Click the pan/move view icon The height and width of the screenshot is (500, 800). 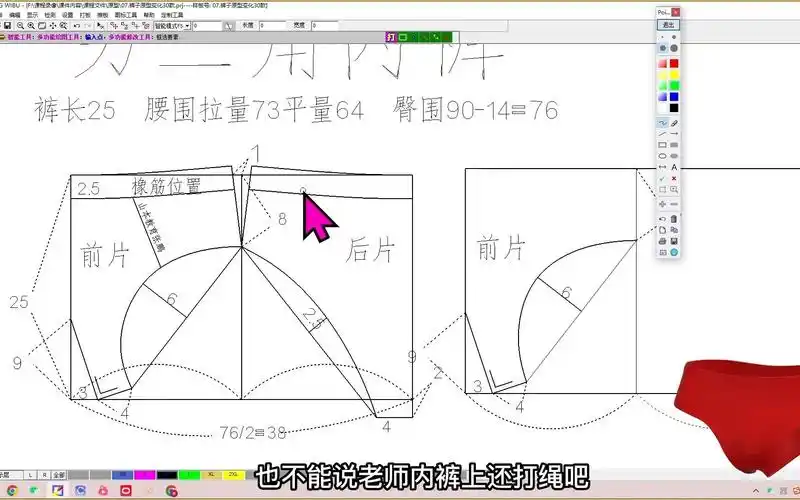coord(53,25)
